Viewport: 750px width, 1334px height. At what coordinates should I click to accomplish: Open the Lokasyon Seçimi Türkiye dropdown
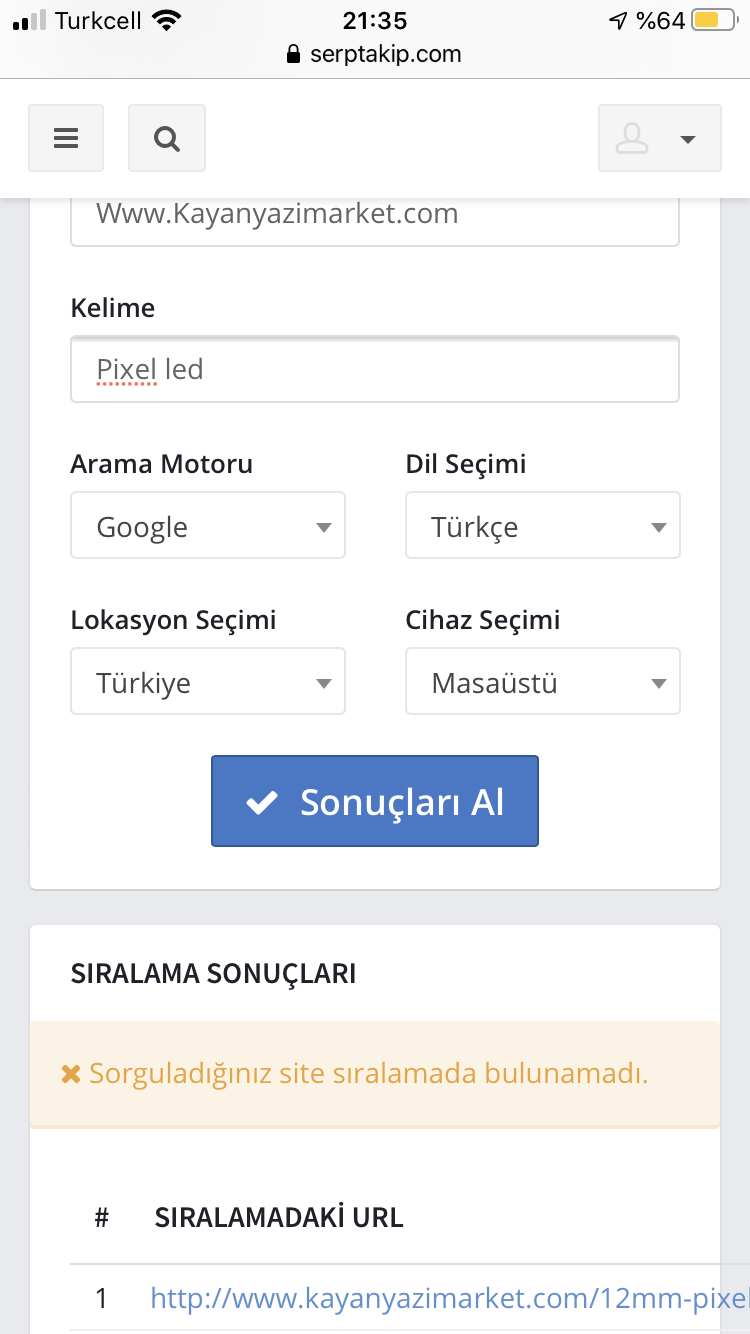(x=208, y=681)
